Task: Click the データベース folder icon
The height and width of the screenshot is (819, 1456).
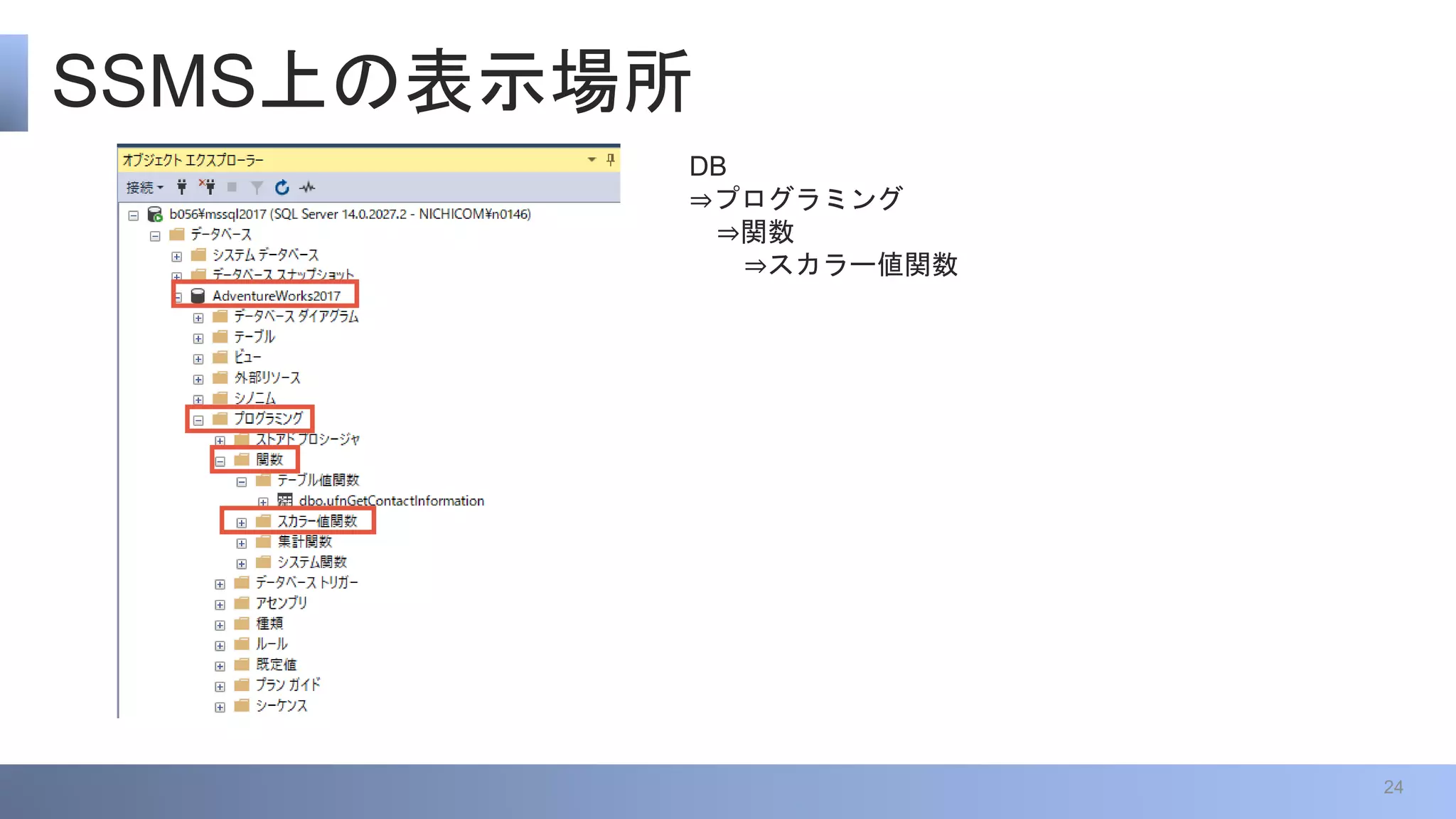Action: click(x=177, y=234)
